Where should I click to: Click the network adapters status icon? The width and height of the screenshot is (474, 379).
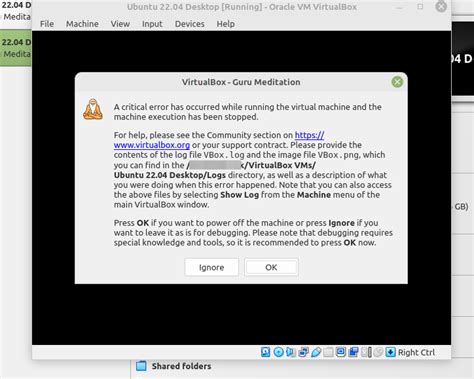(x=303, y=352)
